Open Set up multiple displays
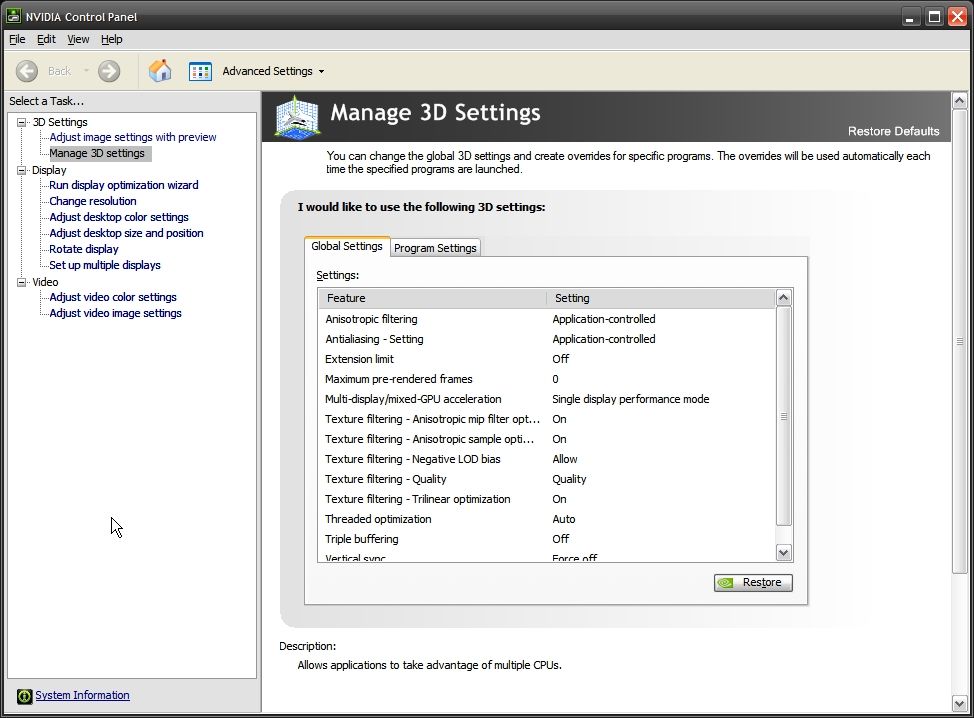This screenshot has height=718, width=974. tap(105, 265)
